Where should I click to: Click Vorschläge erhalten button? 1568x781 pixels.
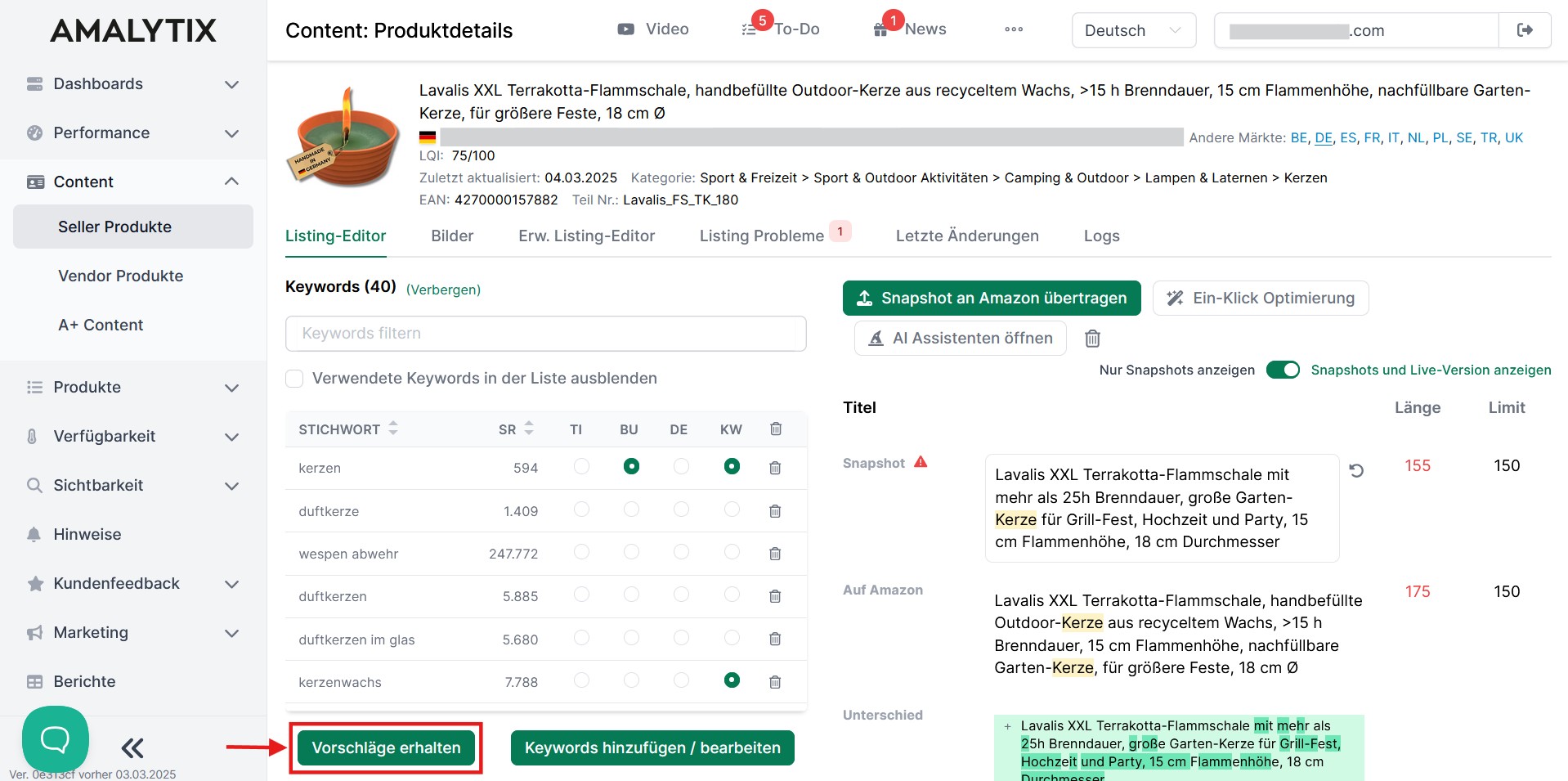click(386, 747)
